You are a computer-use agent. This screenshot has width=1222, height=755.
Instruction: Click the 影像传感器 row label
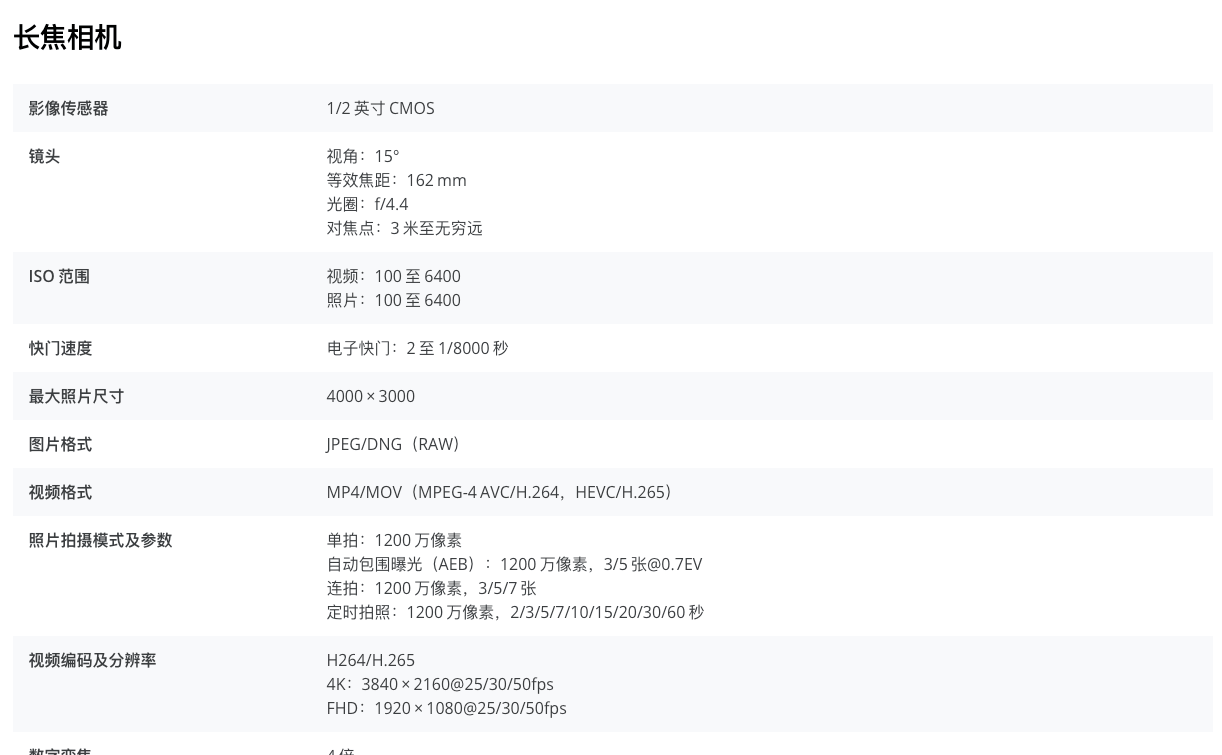[x=68, y=108]
